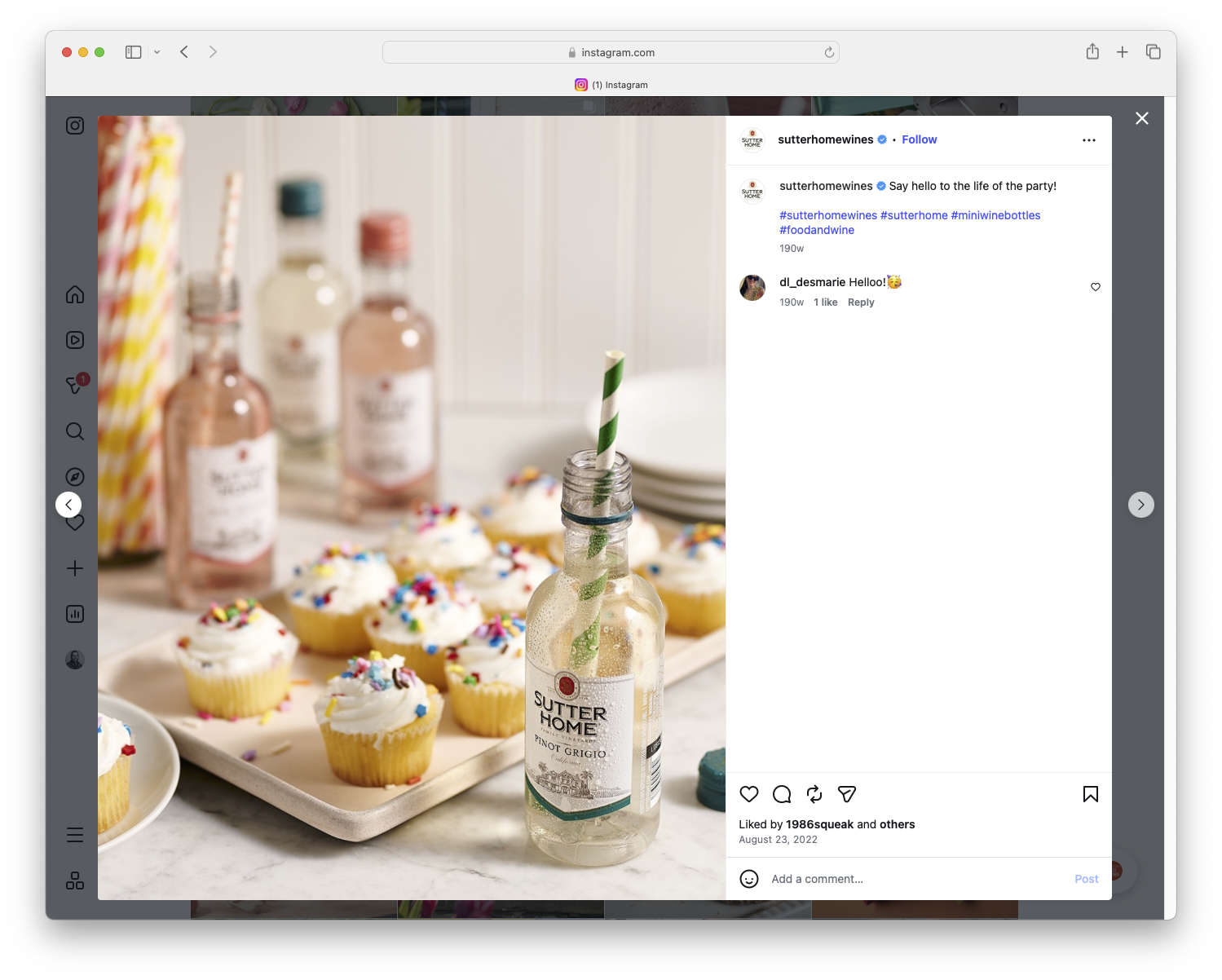Open 1986squeak liker profile
This screenshot has width=1222, height=980.
(819, 824)
